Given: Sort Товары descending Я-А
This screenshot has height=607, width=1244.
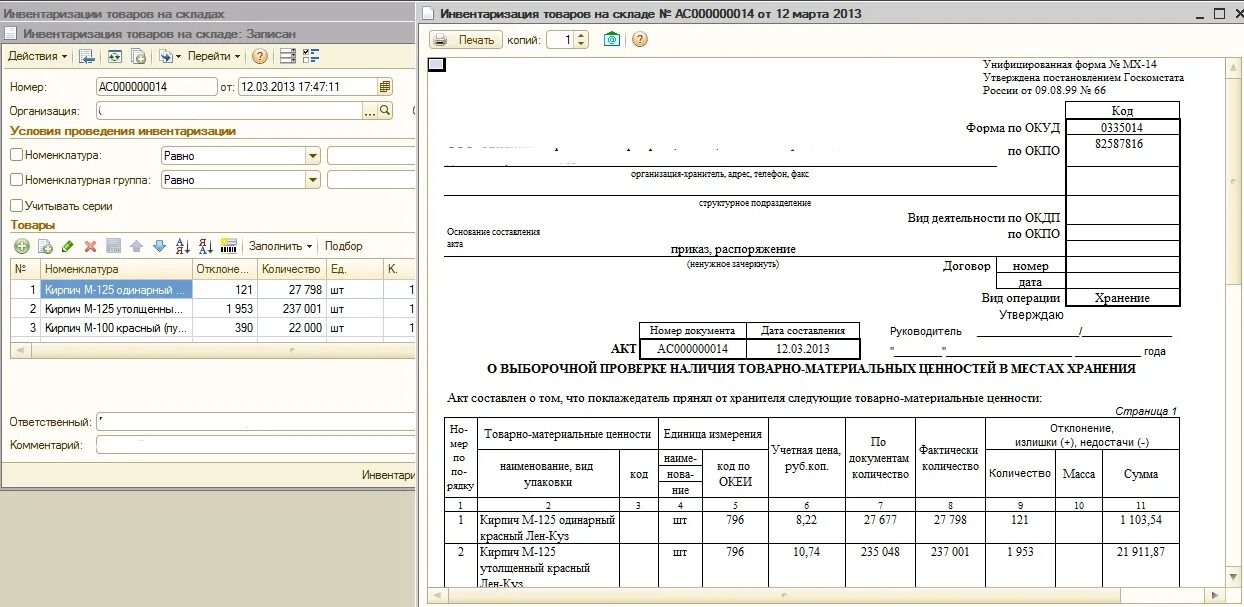Looking at the screenshot, I should 205,246.
